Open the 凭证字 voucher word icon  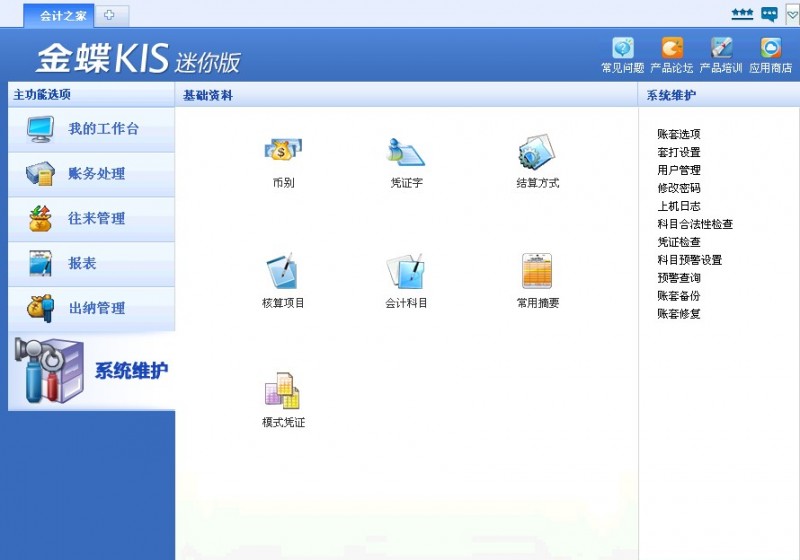pyautogui.click(x=406, y=152)
